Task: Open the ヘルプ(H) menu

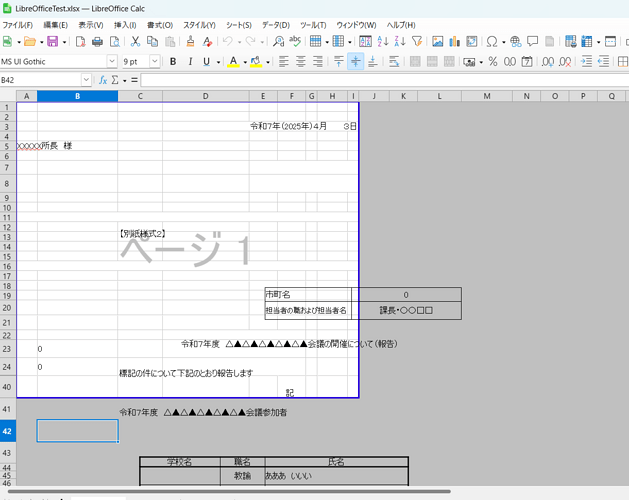Action: click(401, 25)
